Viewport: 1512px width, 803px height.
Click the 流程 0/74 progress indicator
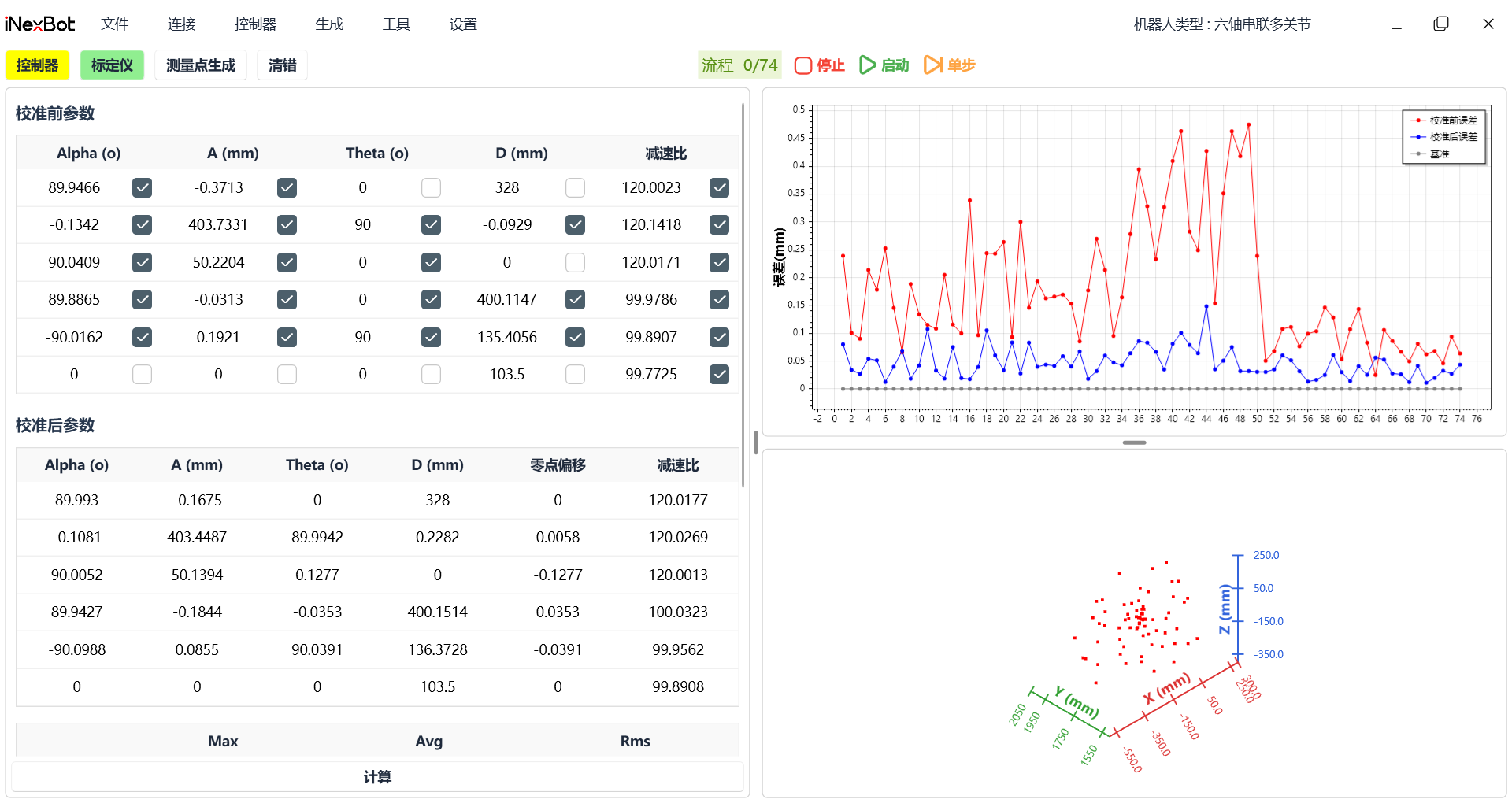click(739, 65)
